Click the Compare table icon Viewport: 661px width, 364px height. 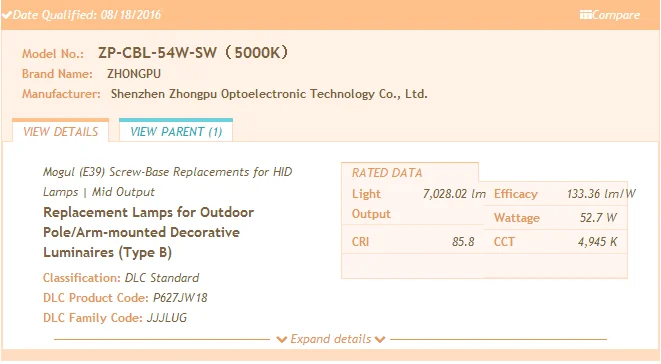(586, 15)
